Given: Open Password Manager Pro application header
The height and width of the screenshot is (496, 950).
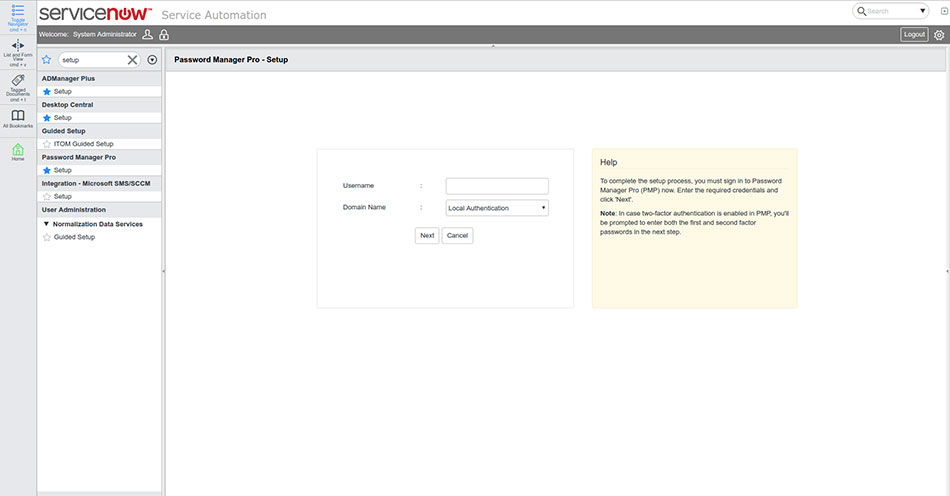Looking at the screenshot, I should pyautogui.click(x=99, y=157).
